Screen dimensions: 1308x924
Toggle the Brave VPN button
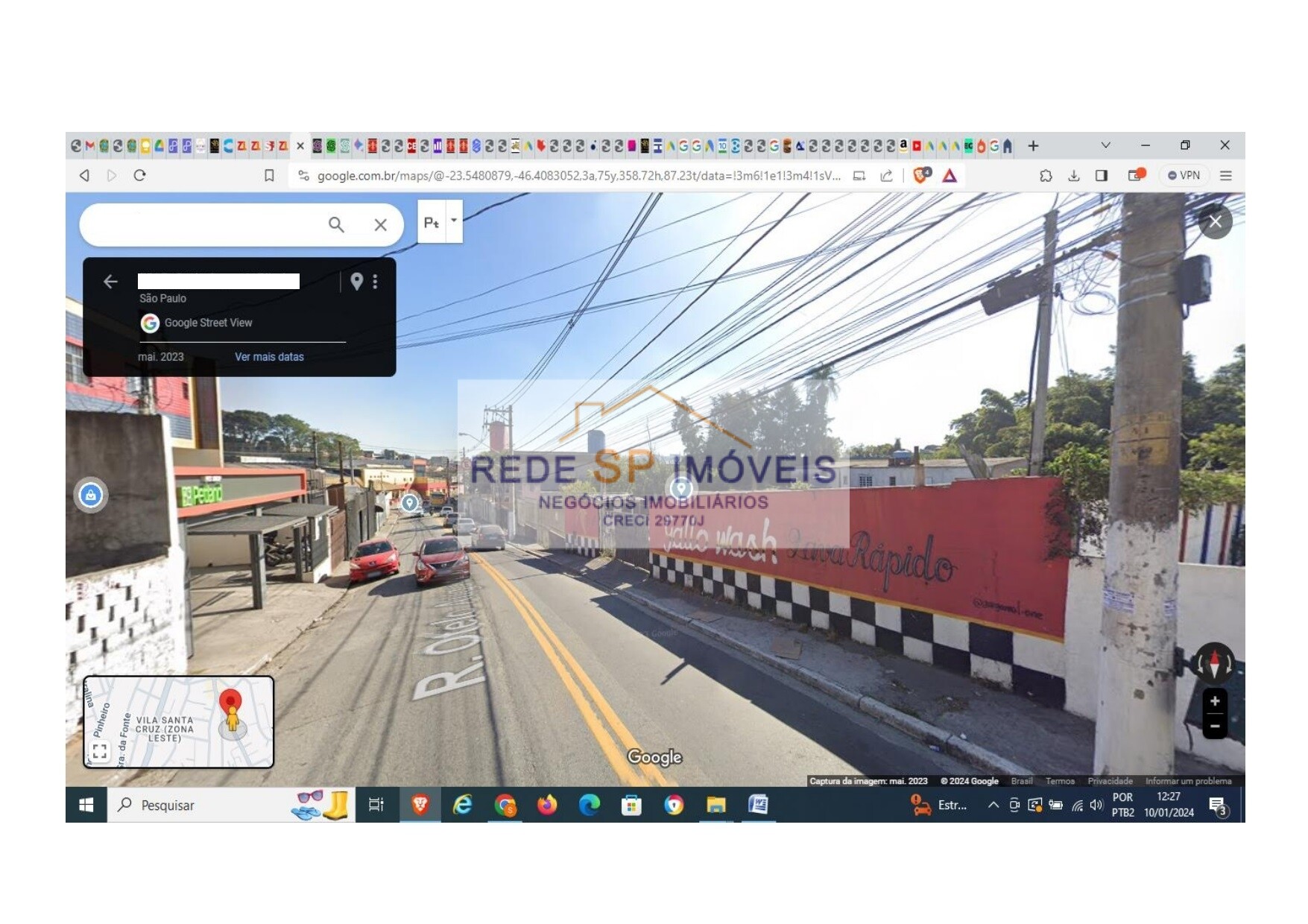1184,176
